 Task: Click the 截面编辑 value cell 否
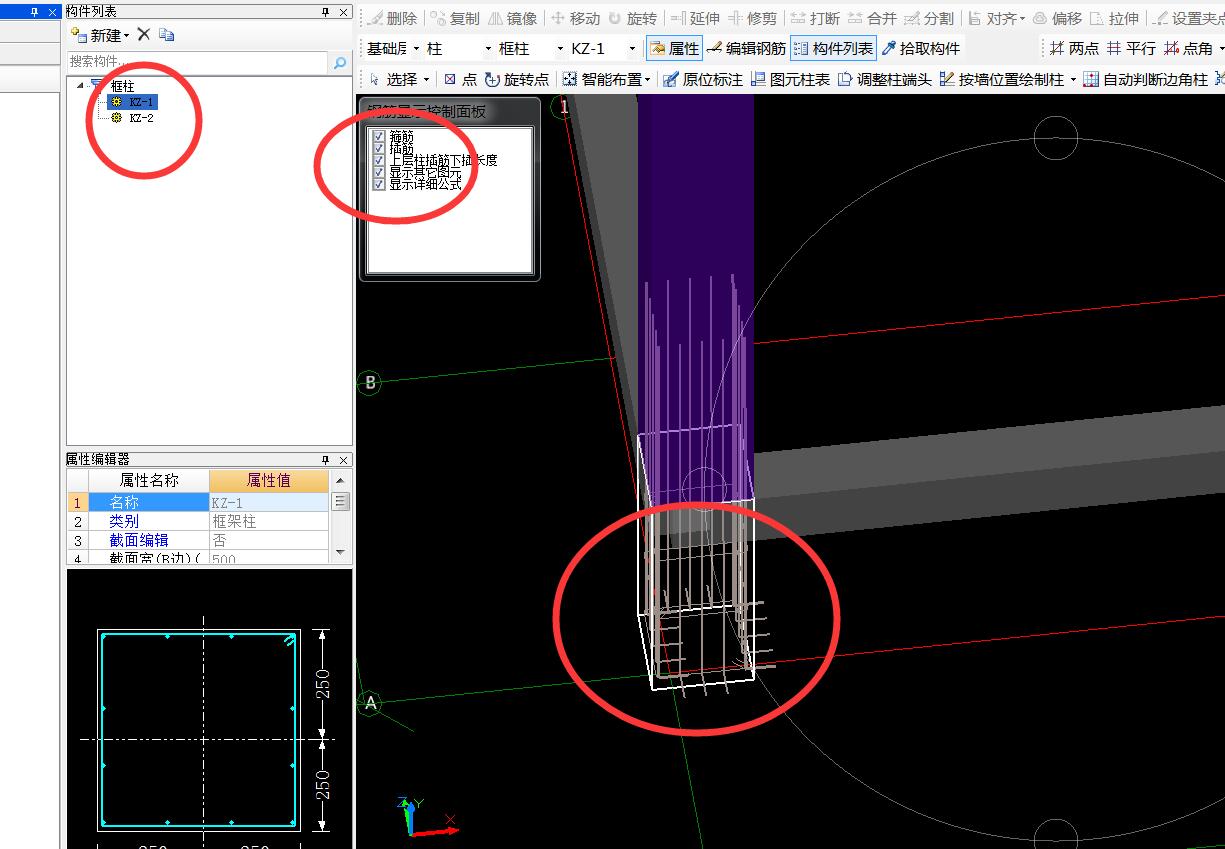[269, 540]
